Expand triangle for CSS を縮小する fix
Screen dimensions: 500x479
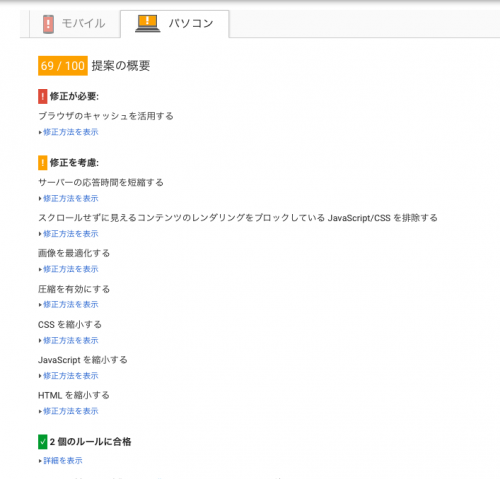coord(40,341)
